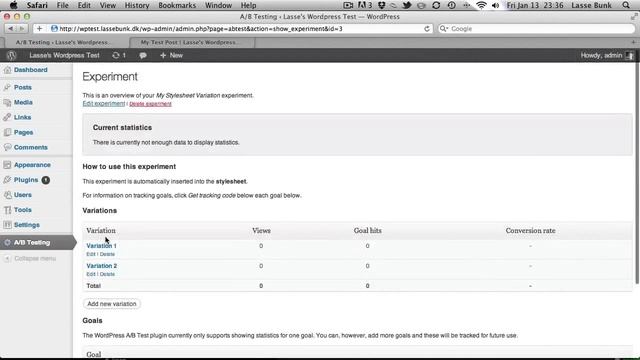640x360 pixels.
Task: Click the Comments sidebar icon
Action: 7,147
